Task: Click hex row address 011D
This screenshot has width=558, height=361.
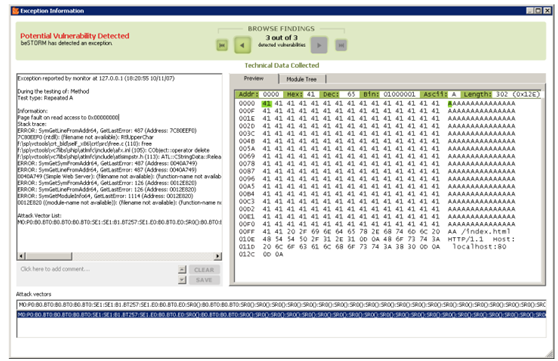Action: pyautogui.click(x=247, y=246)
